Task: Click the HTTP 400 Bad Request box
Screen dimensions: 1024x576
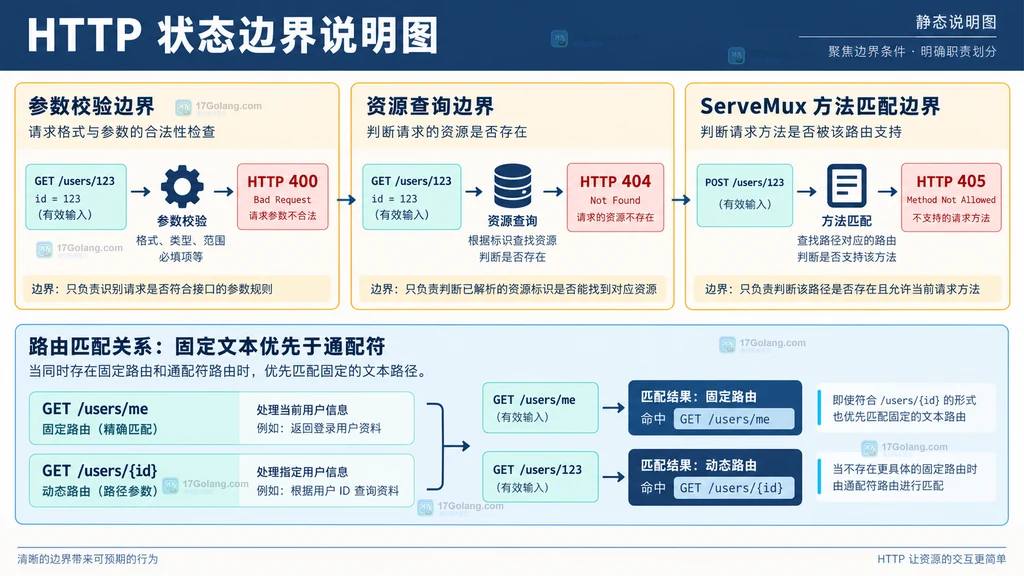Action: (x=283, y=197)
